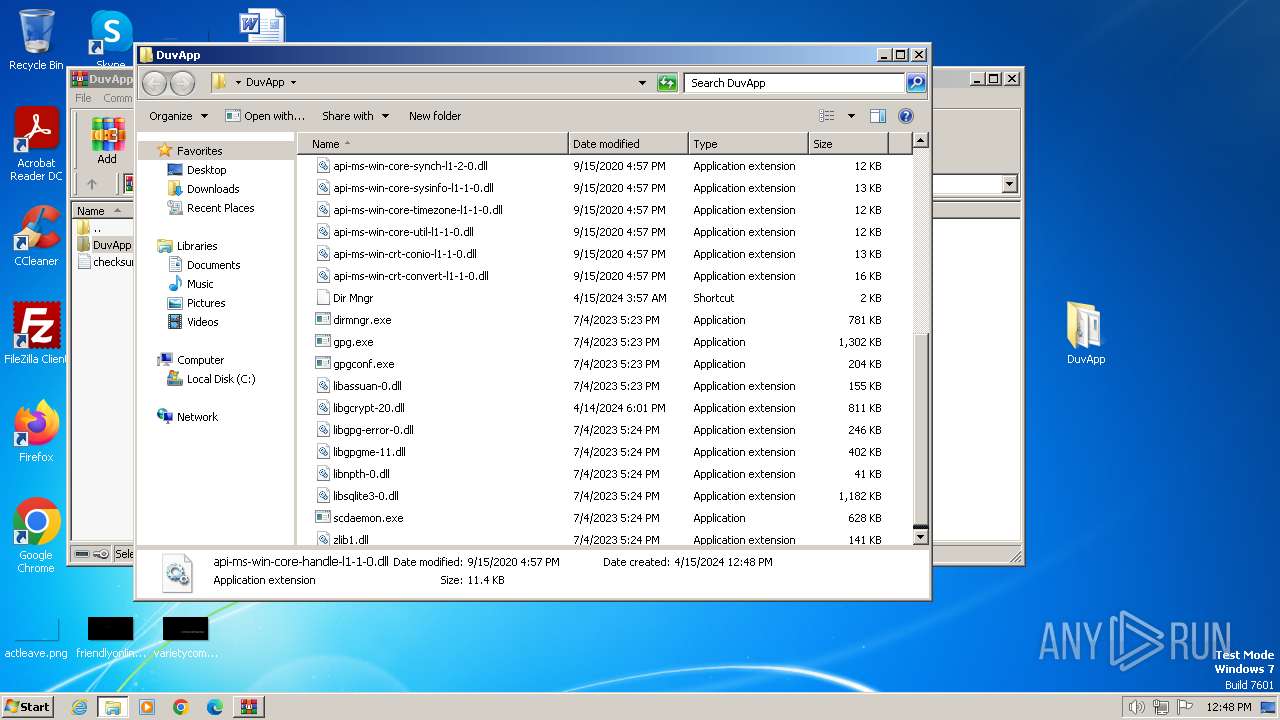Click the WinRAR taskbar icon
Image resolution: width=1280 pixels, height=720 pixels.
tap(248, 707)
